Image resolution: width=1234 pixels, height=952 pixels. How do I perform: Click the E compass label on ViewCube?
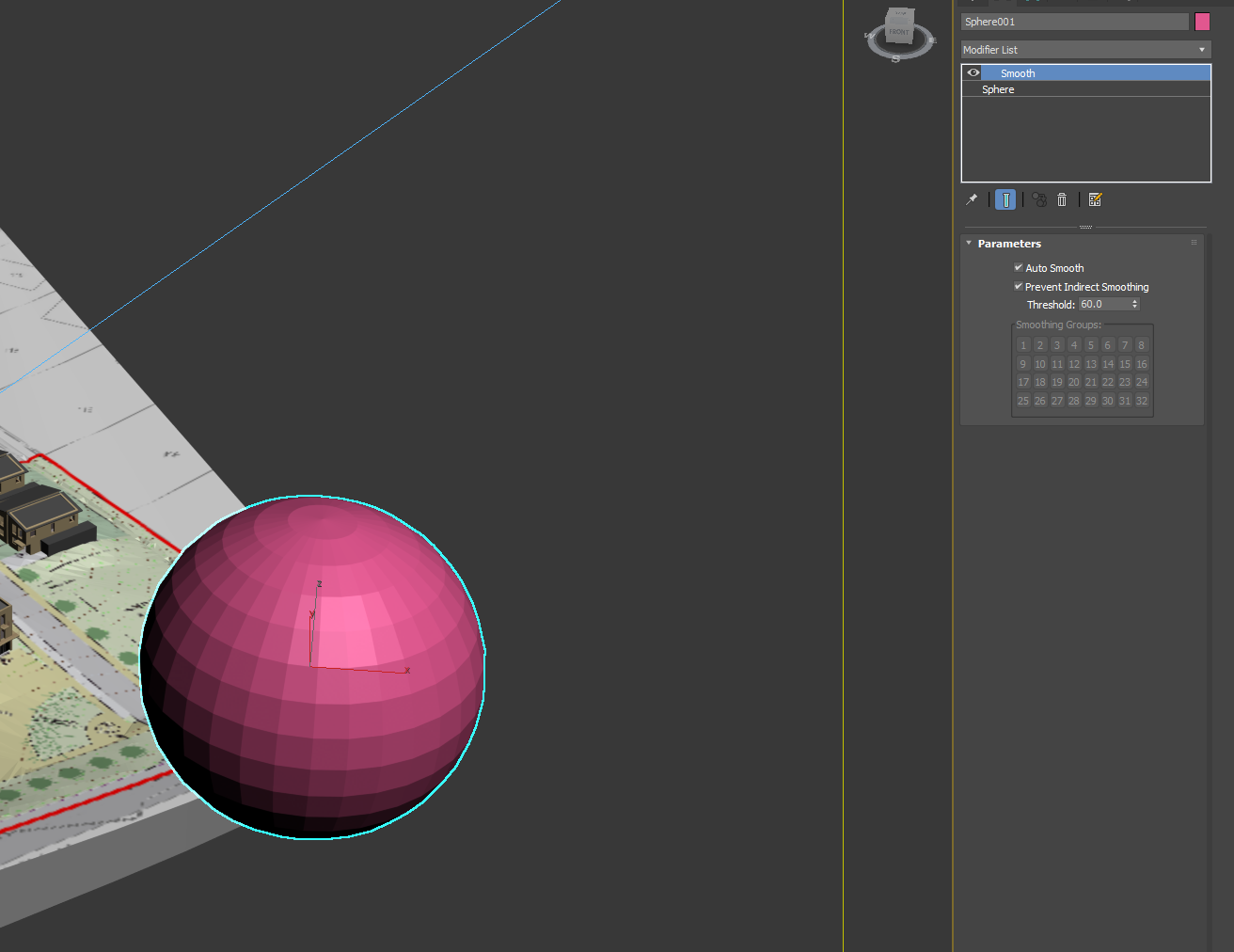click(x=933, y=40)
